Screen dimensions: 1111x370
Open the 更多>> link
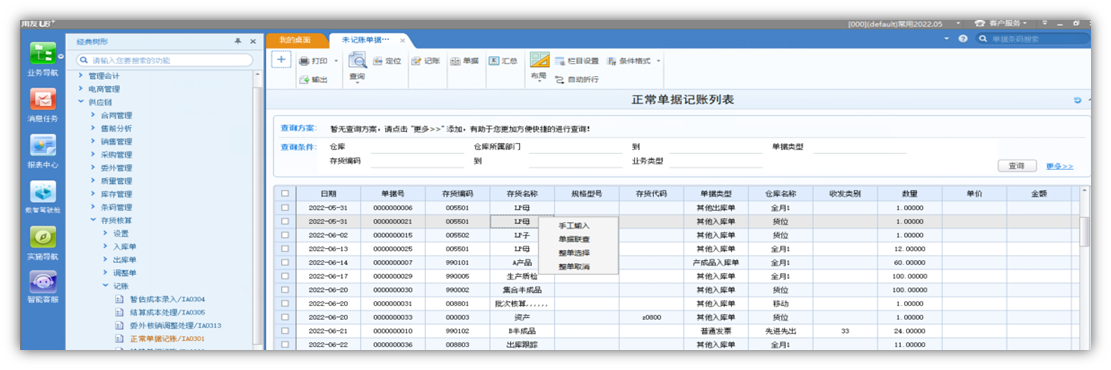1059,166
